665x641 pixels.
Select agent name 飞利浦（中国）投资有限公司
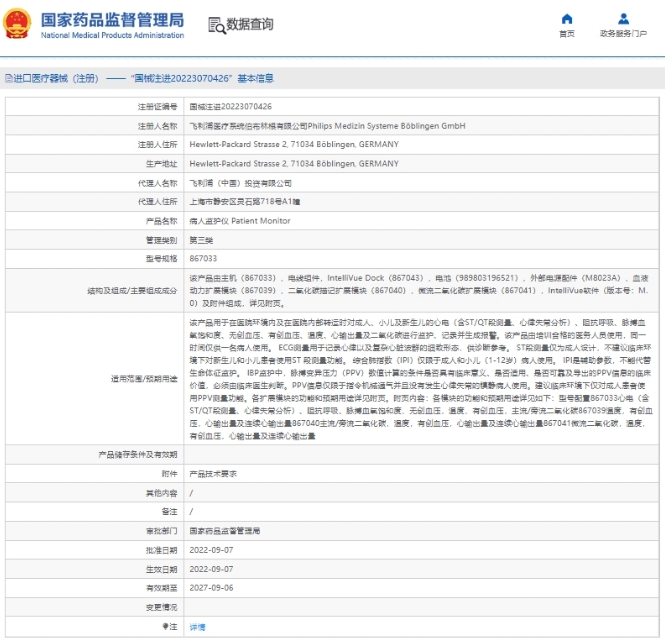[240, 183]
